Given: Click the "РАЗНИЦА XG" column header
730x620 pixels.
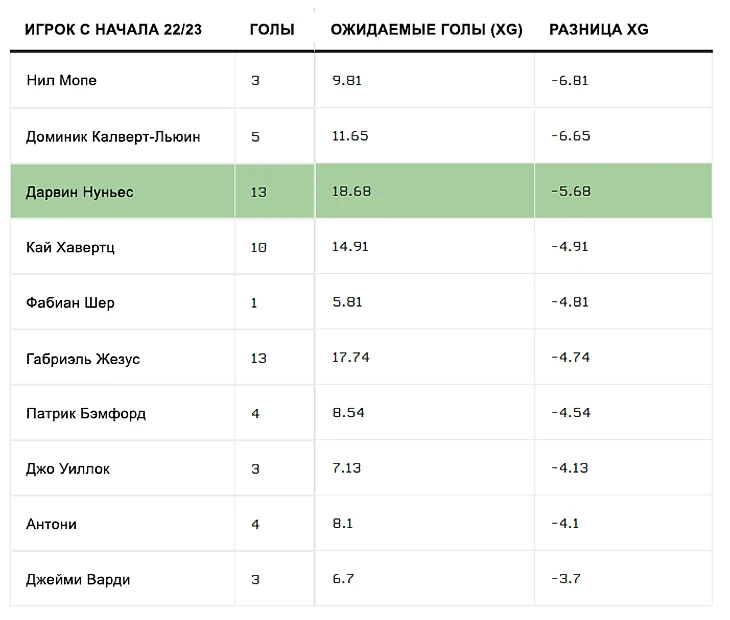Looking at the screenshot, I should (x=599, y=29).
